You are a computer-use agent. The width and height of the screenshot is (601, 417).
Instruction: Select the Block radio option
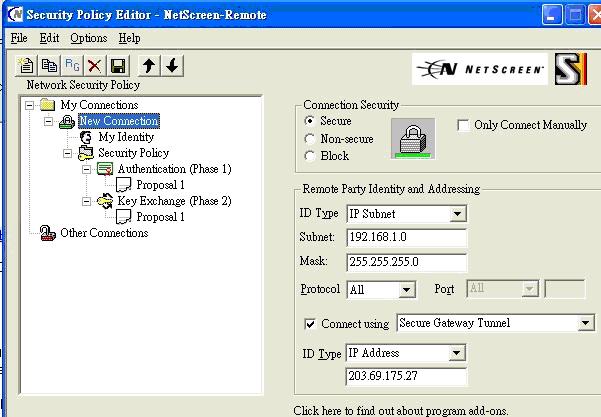(x=310, y=156)
